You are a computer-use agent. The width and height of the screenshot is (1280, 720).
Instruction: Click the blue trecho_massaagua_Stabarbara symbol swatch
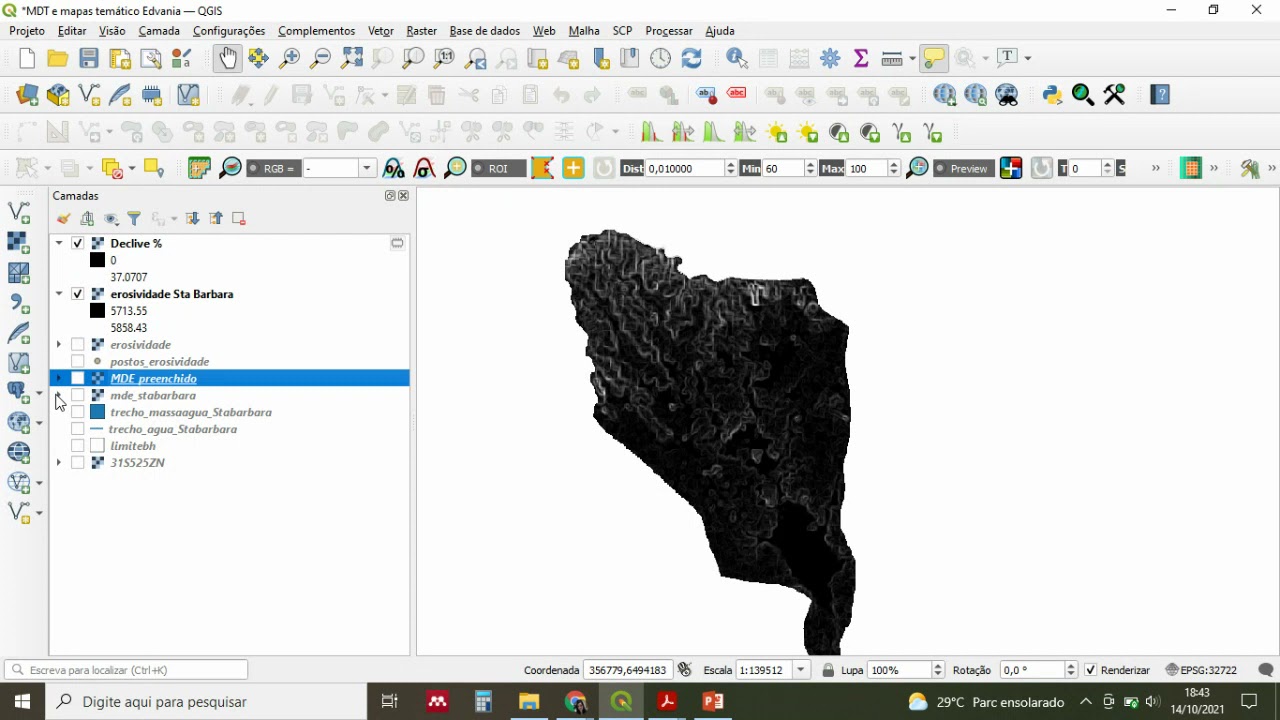97,412
